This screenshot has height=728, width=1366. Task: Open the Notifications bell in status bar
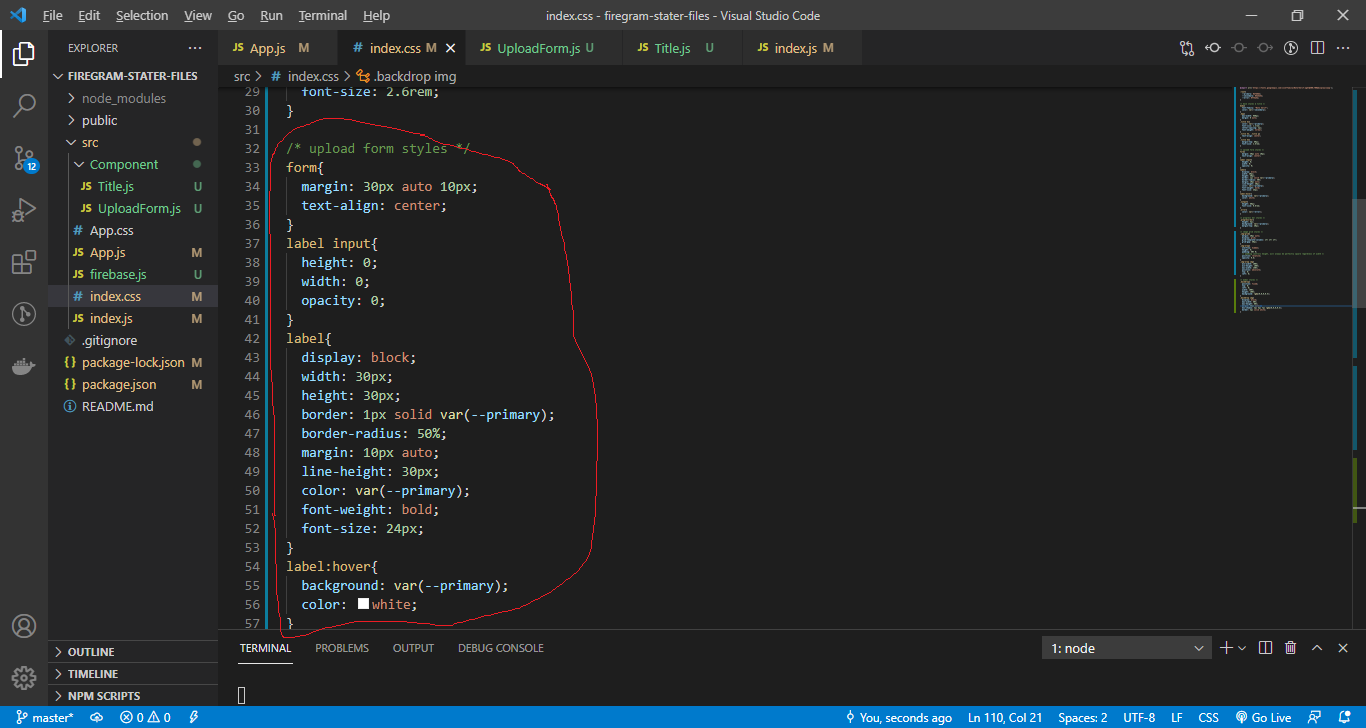click(1343, 717)
